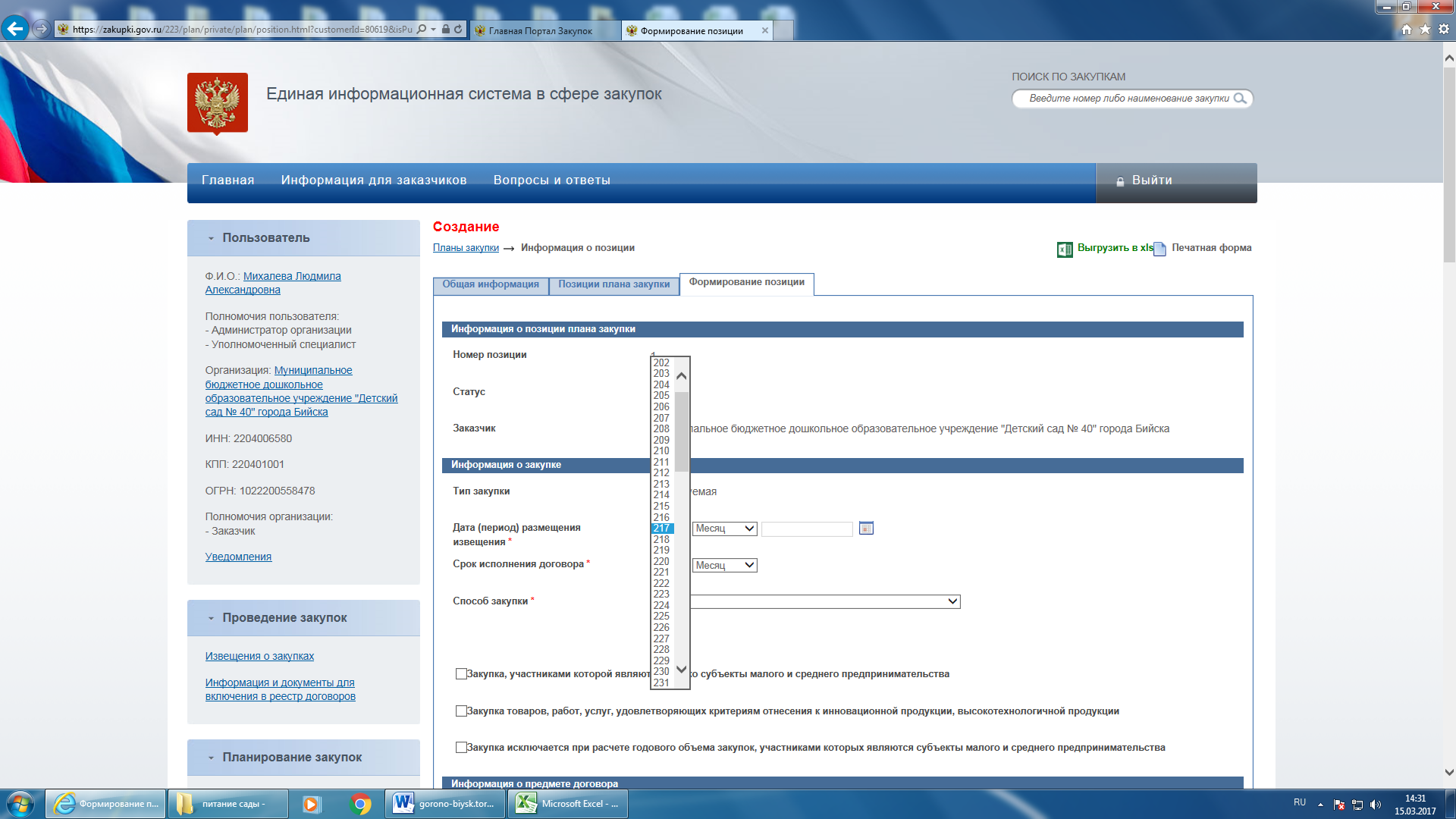Open the Уведомления link
The height and width of the screenshot is (819, 1456).
click(x=238, y=557)
